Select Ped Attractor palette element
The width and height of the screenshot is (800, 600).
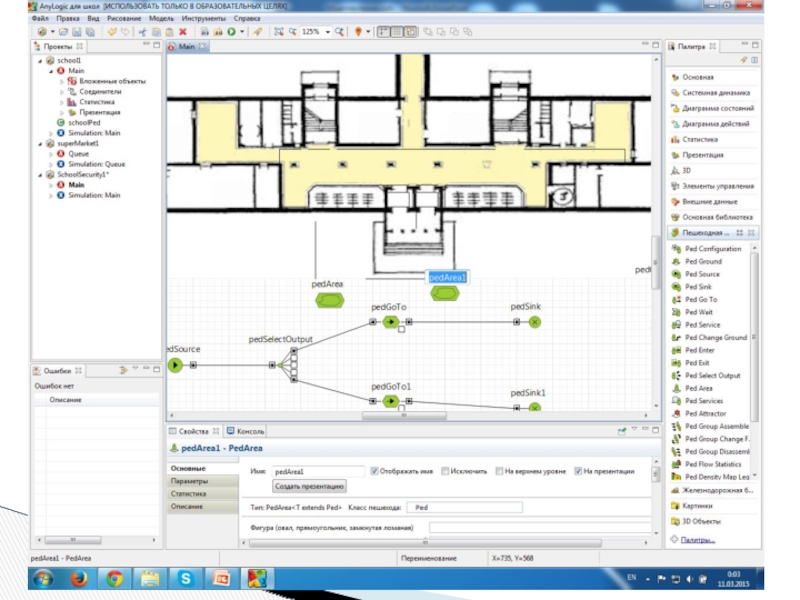click(x=705, y=413)
